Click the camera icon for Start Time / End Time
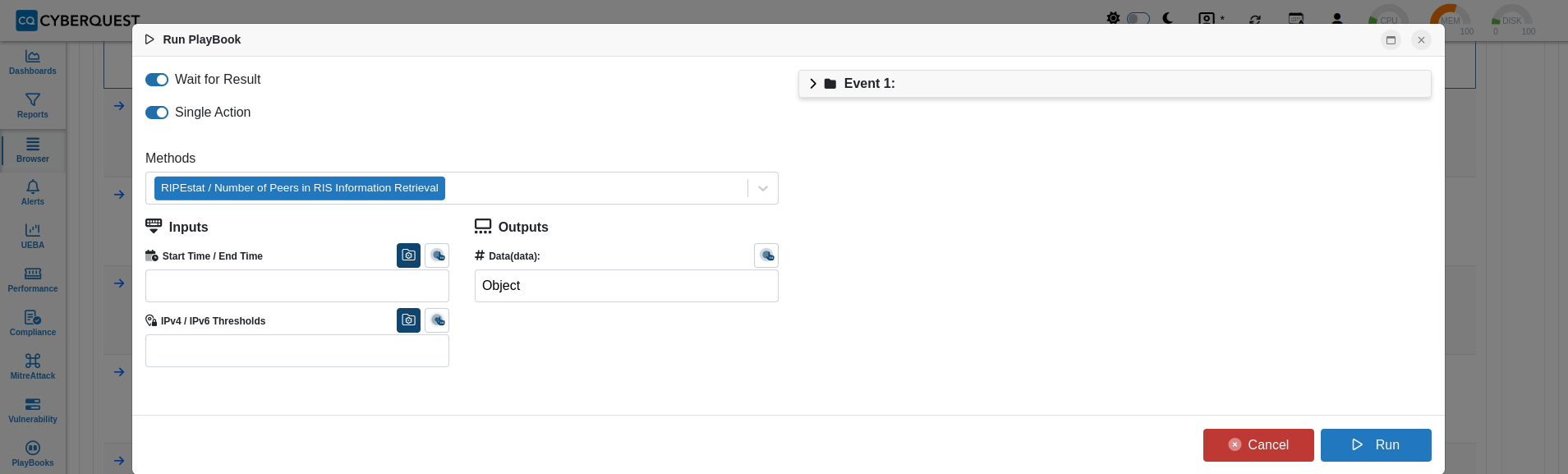1568x474 pixels. (x=408, y=255)
